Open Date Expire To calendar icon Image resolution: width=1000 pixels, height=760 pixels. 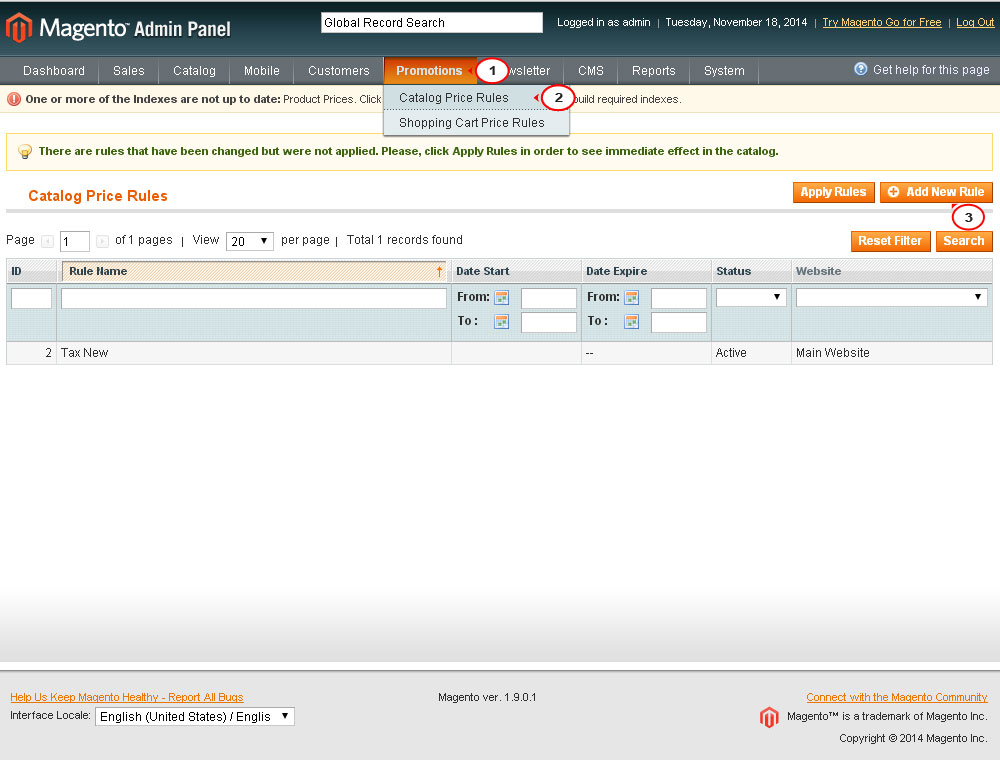pos(632,321)
